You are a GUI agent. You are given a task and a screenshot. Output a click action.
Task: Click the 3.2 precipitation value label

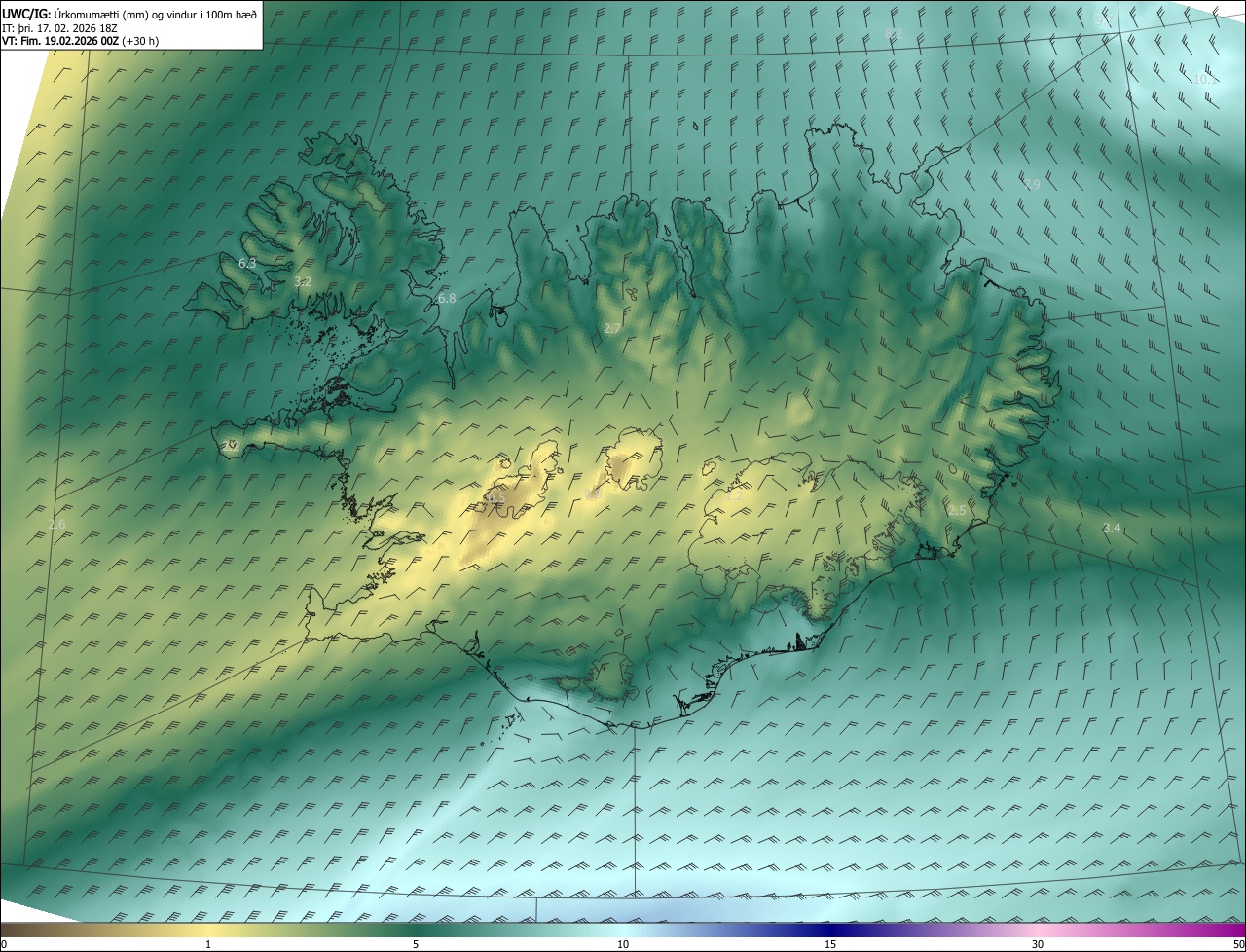(x=303, y=281)
